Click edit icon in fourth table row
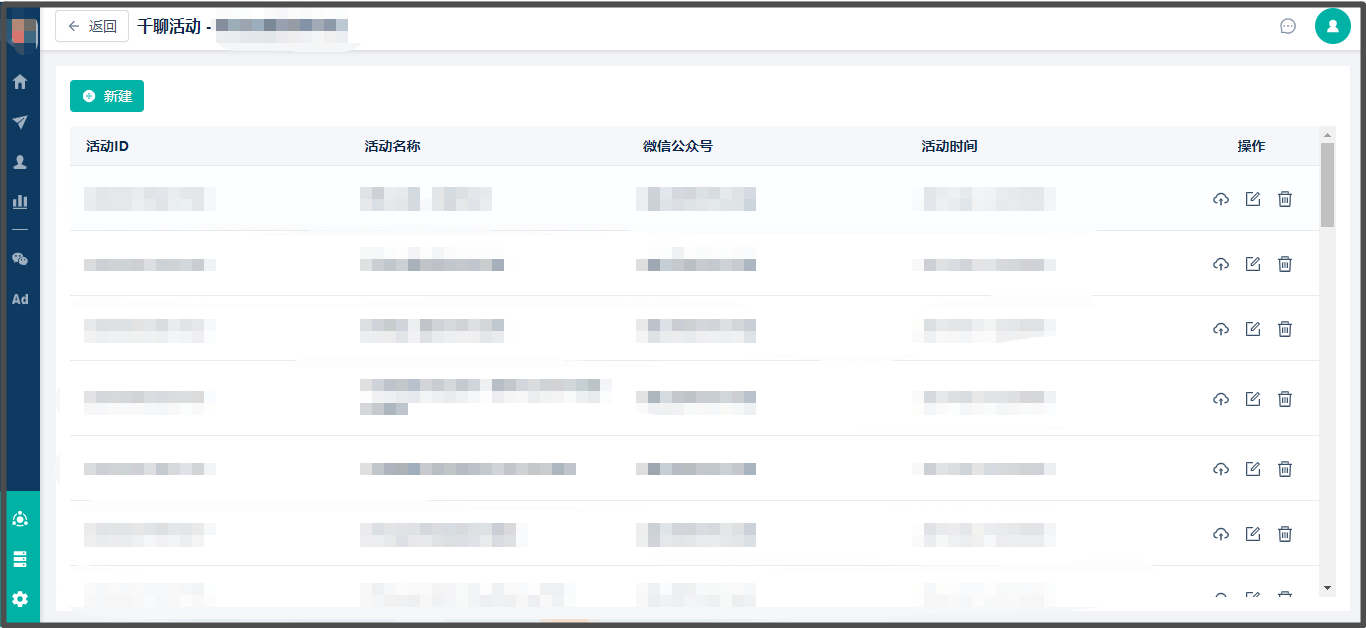This screenshot has height=628, width=1366. [1253, 399]
